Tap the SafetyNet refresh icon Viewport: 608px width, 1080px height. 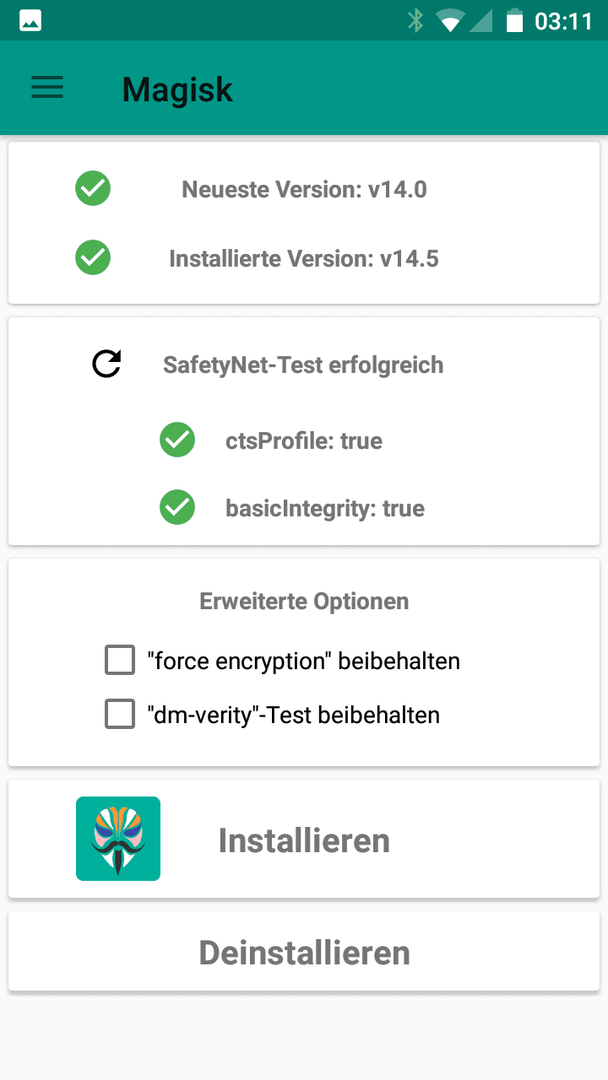(x=107, y=364)
